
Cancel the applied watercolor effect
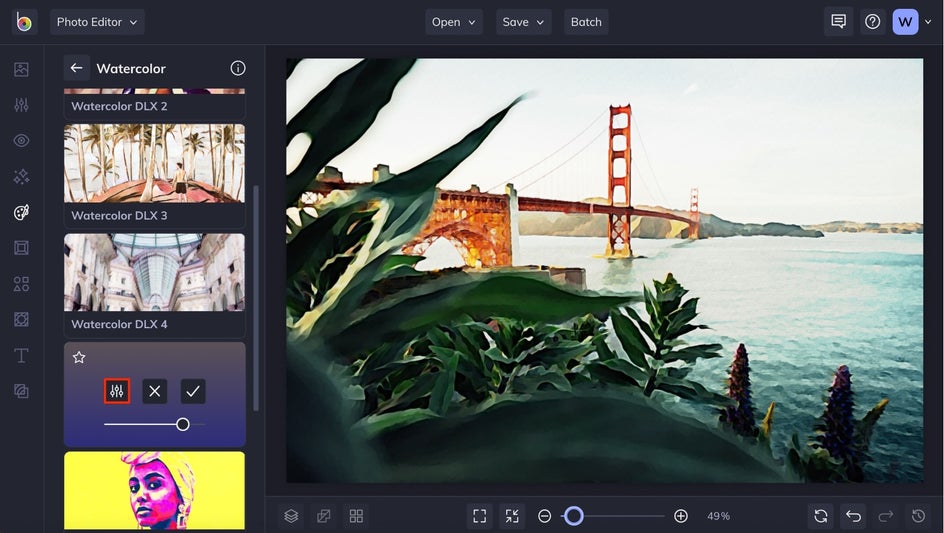click(x=155, y=391)
